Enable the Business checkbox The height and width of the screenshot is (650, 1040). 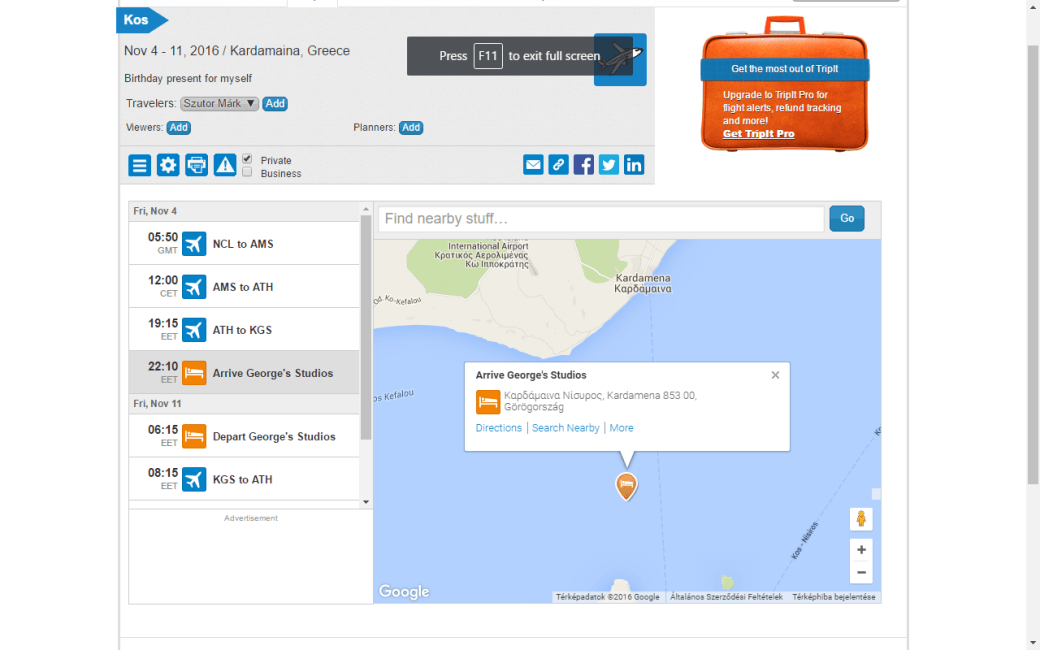[247, 172]
